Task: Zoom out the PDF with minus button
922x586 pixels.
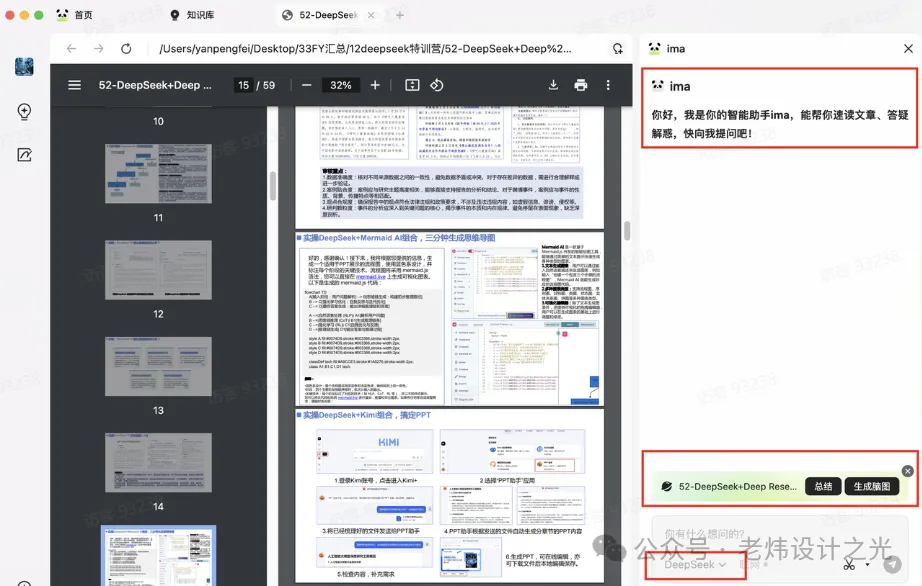Action: click(x=306, y=85)
